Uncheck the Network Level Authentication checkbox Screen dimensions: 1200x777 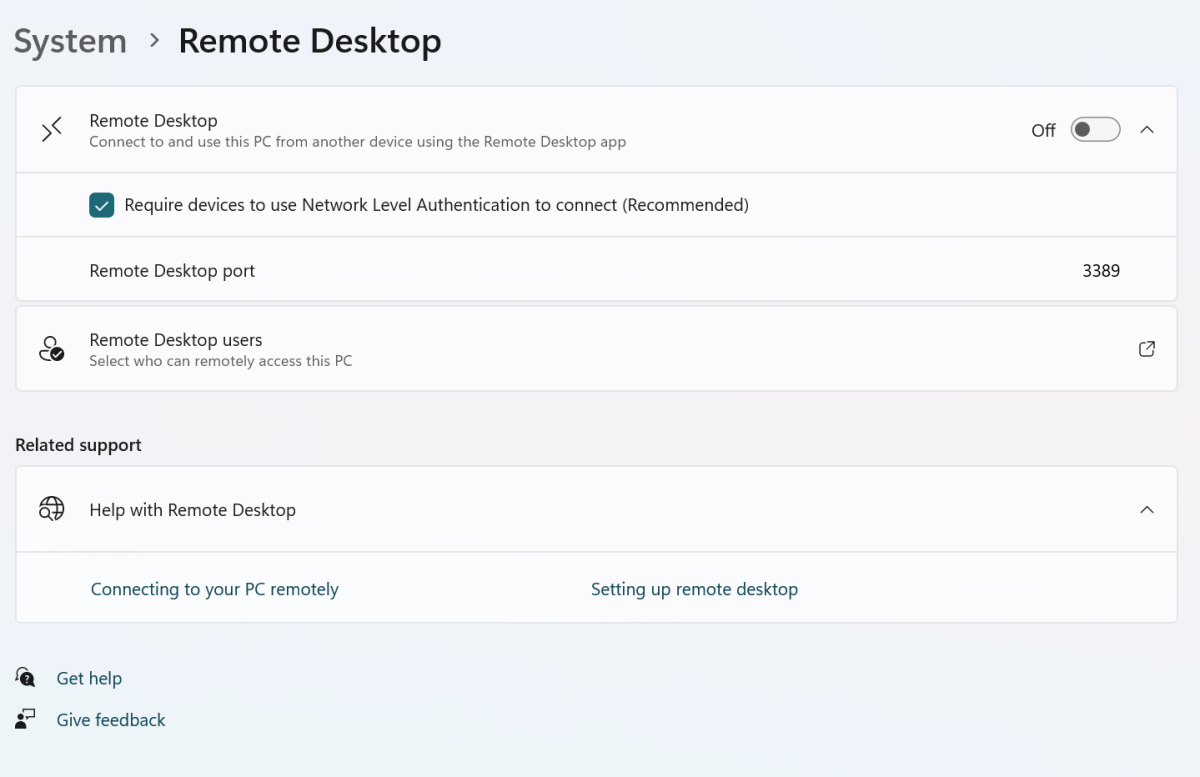click(102, 205)
